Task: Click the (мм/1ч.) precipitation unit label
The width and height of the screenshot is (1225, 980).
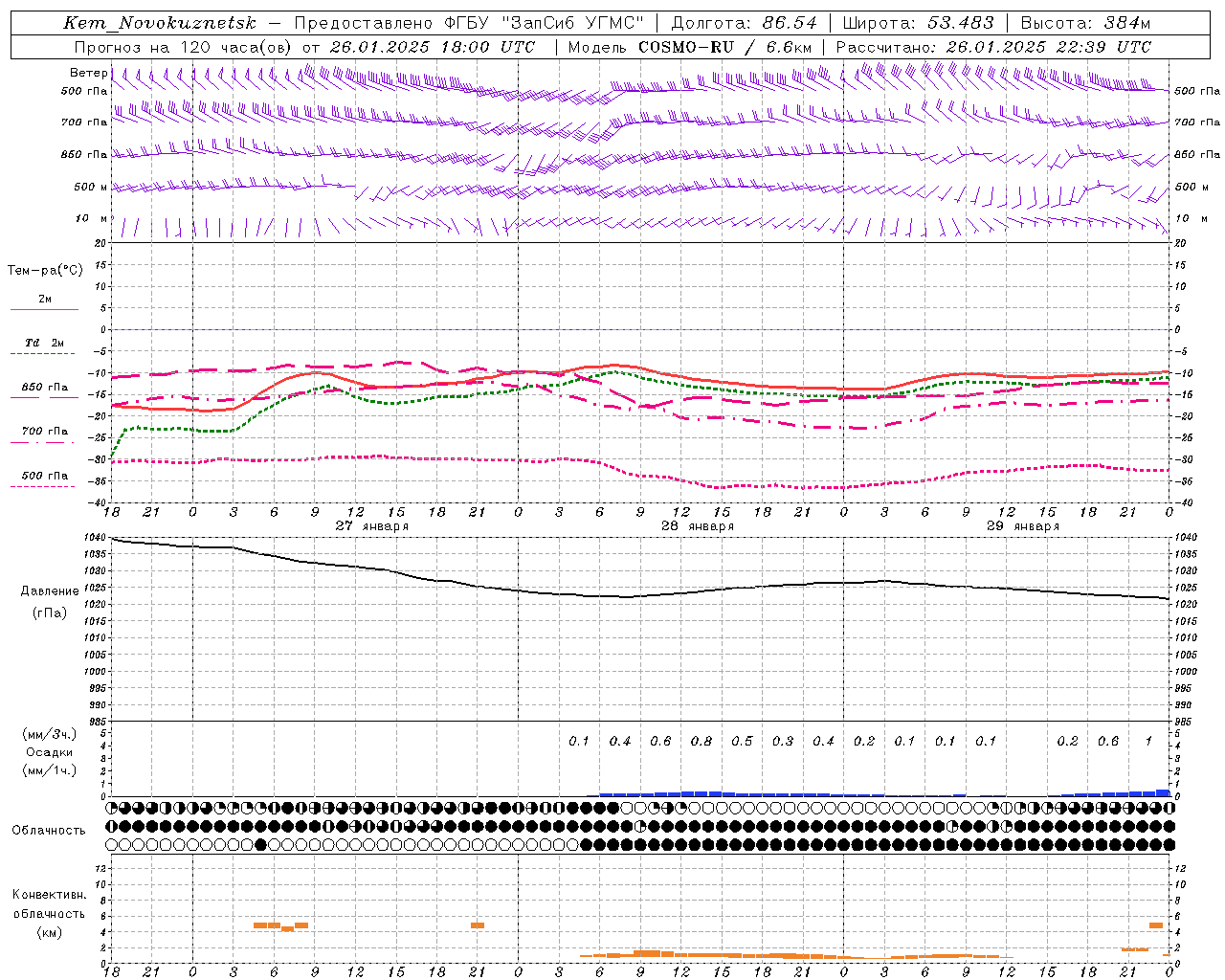Action: 50,770
